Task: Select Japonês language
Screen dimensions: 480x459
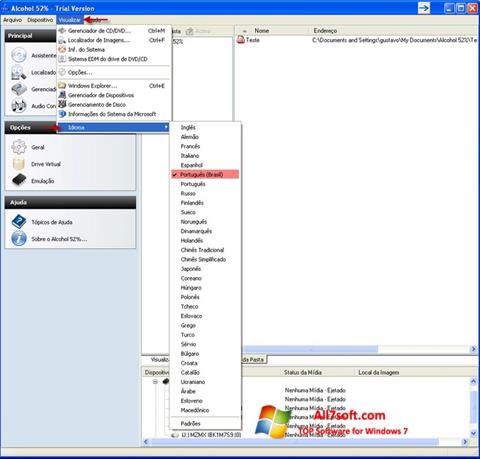Action: [x=205, y=269]
